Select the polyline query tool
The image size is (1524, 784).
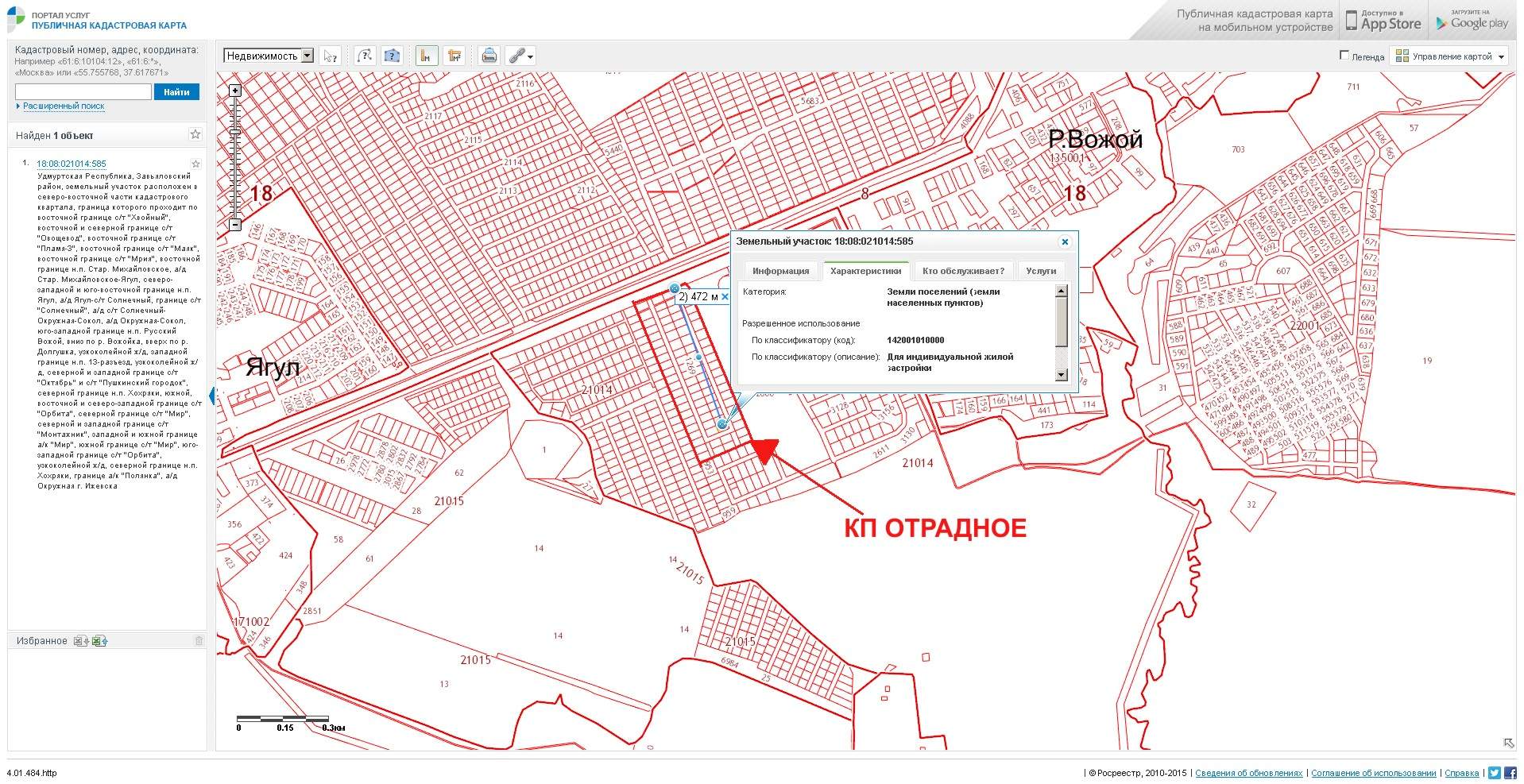click(365, 56)
